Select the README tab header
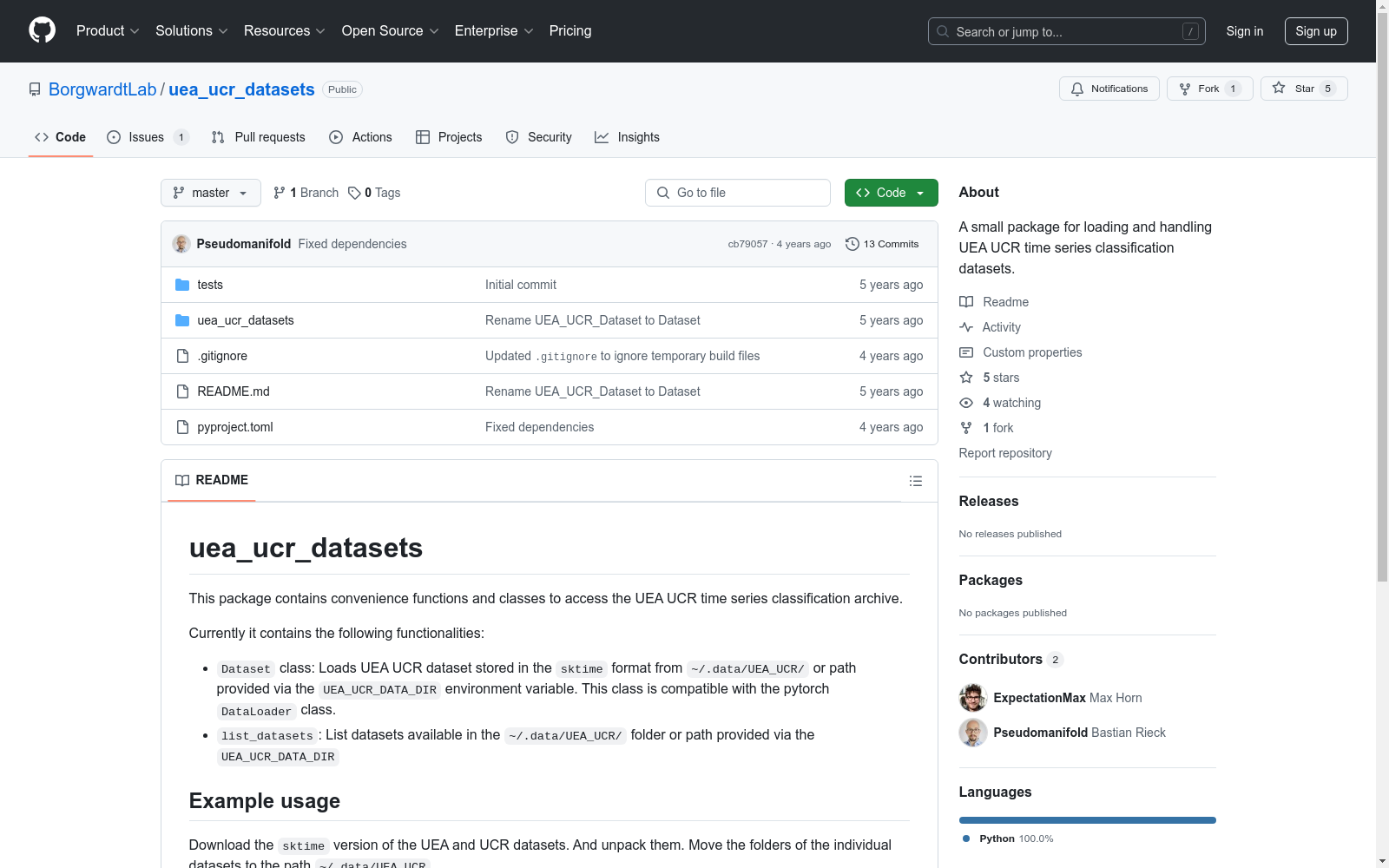This screenshot has width=1389, height=868. 212,480
